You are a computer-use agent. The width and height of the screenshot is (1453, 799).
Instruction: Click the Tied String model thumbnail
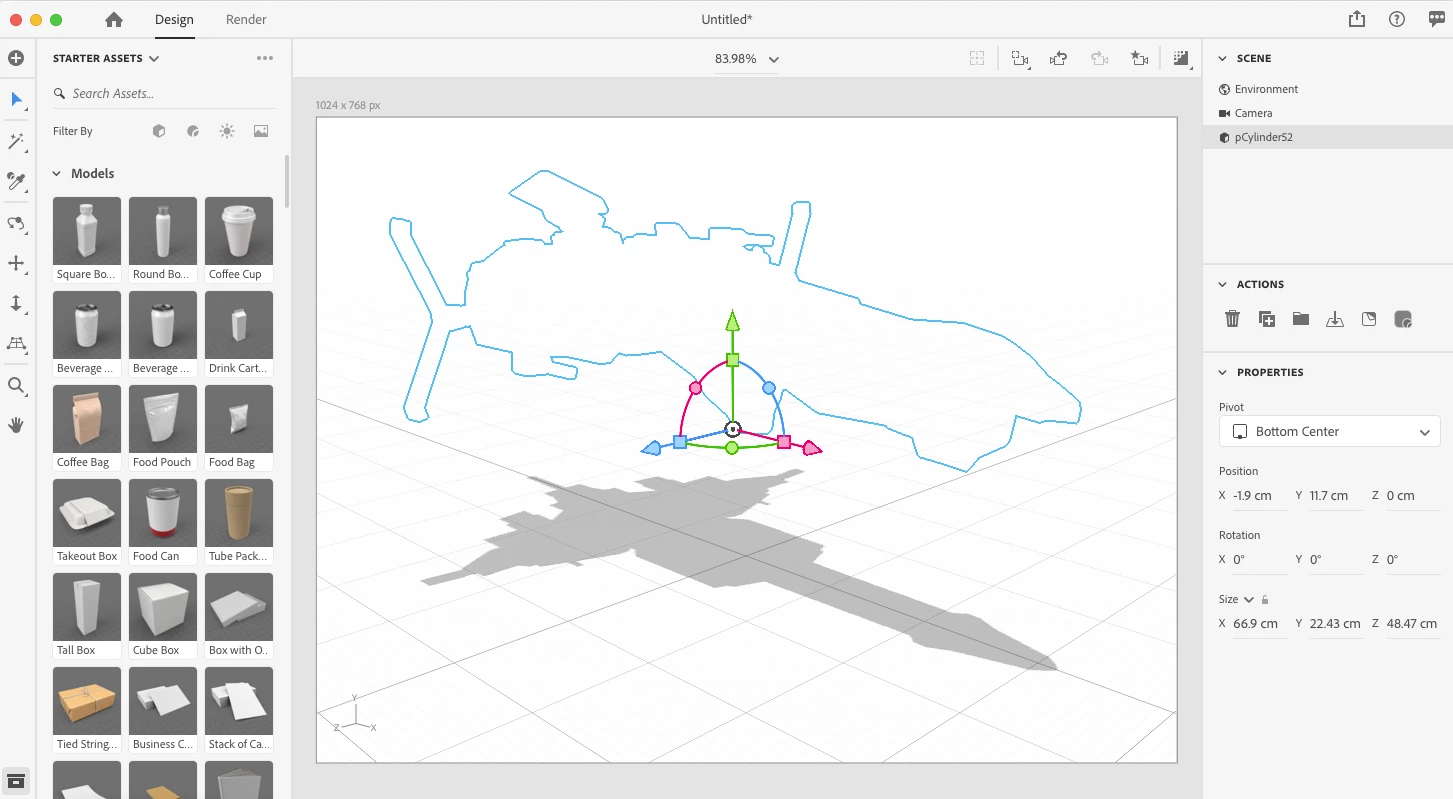click(x=87, y=701)
